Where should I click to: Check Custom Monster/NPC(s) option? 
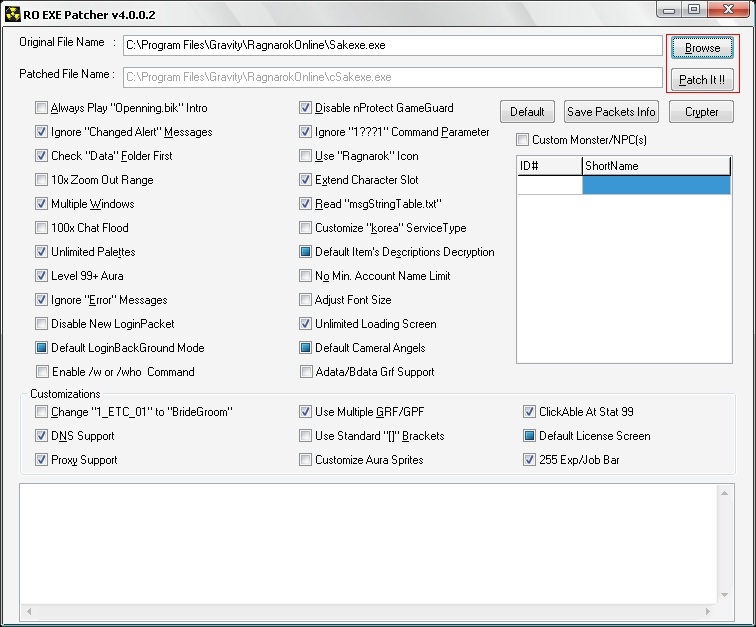523,140
